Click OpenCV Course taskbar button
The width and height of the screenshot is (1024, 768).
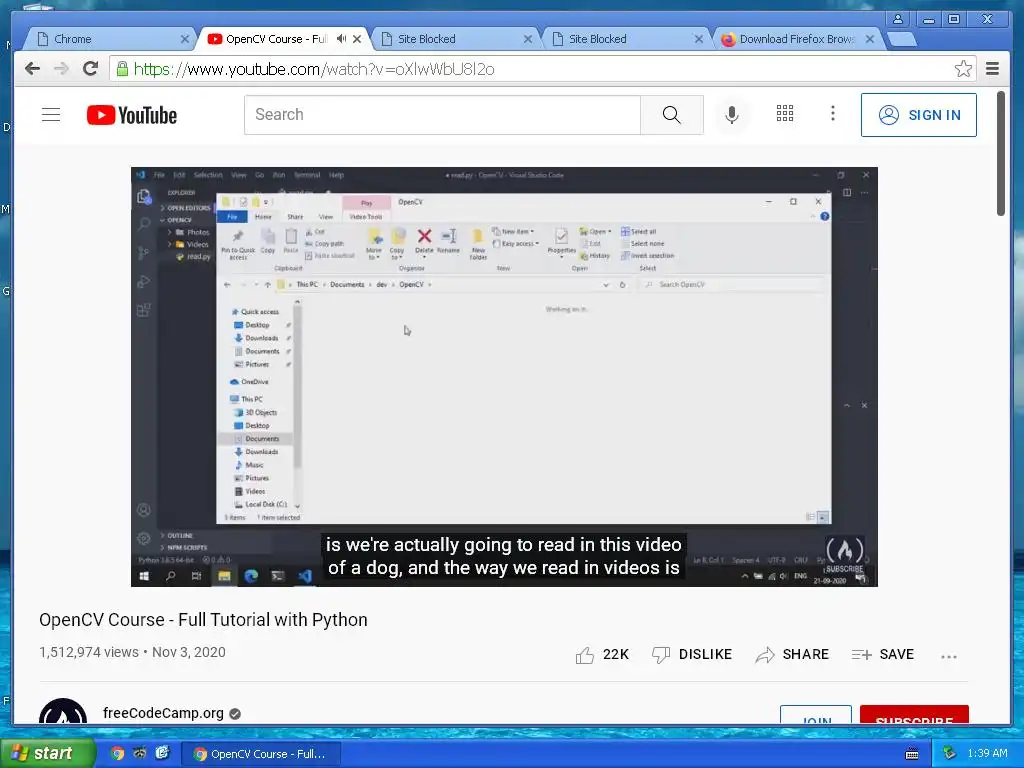[x=261, y=754]
